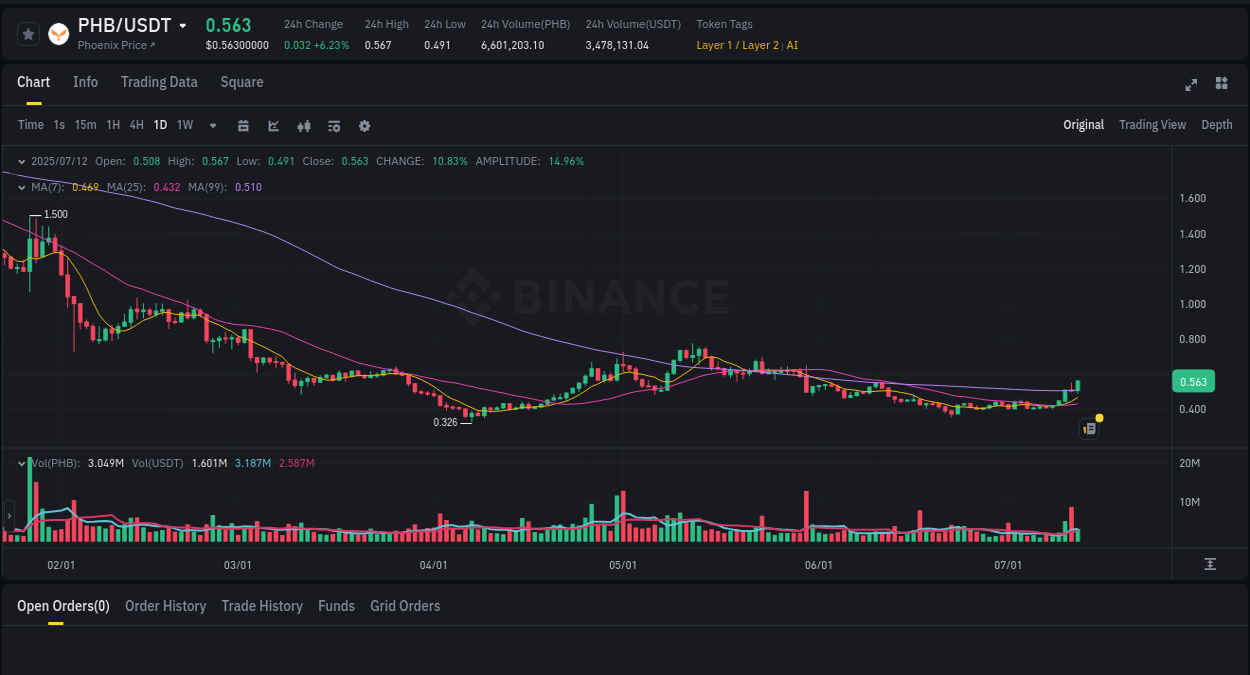Click the yellow order marker on the chart
This screenshot has width=1250, height=675.
tap(1098, 416)
